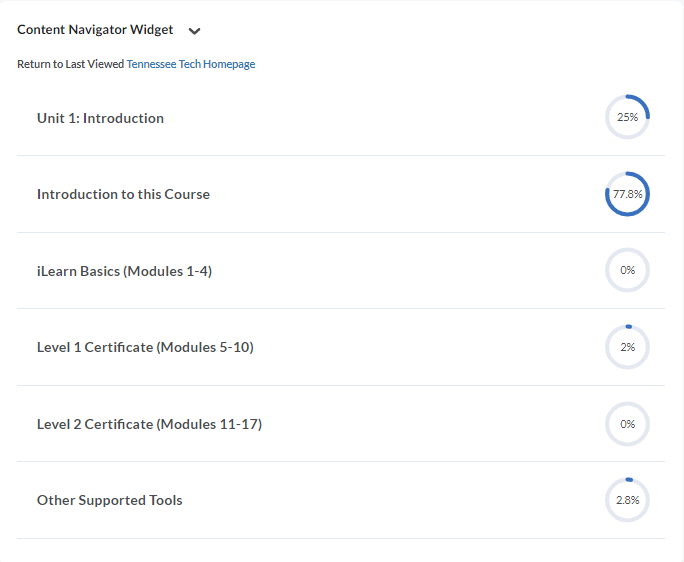Click Level 2 Certificate 0% progress circle

tap(627, 424)
